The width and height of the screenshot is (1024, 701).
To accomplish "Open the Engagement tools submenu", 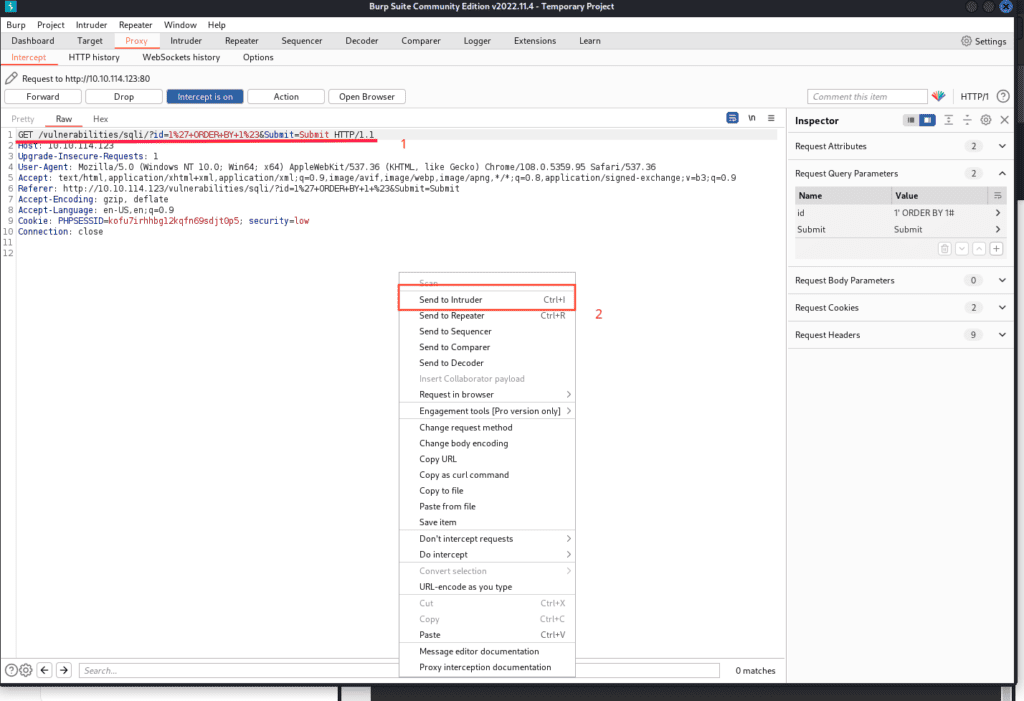I will pos(487,411).
